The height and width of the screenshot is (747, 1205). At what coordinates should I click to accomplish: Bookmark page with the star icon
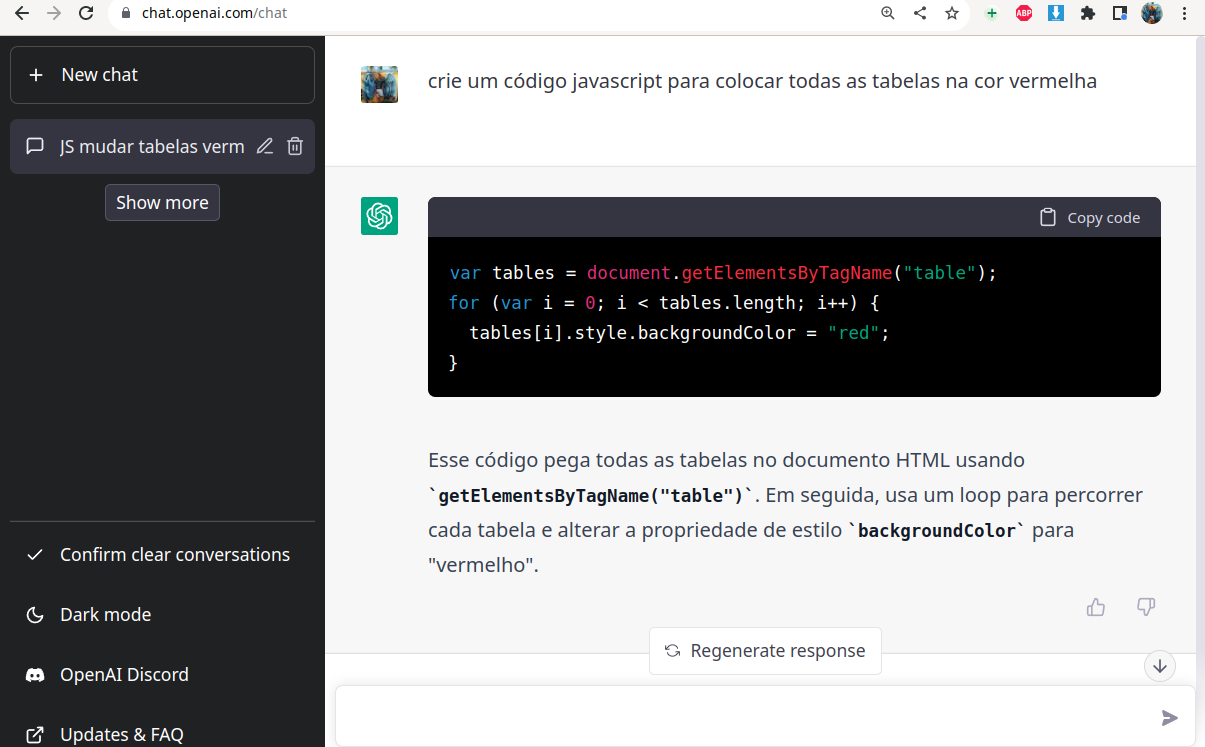point(952,14)
